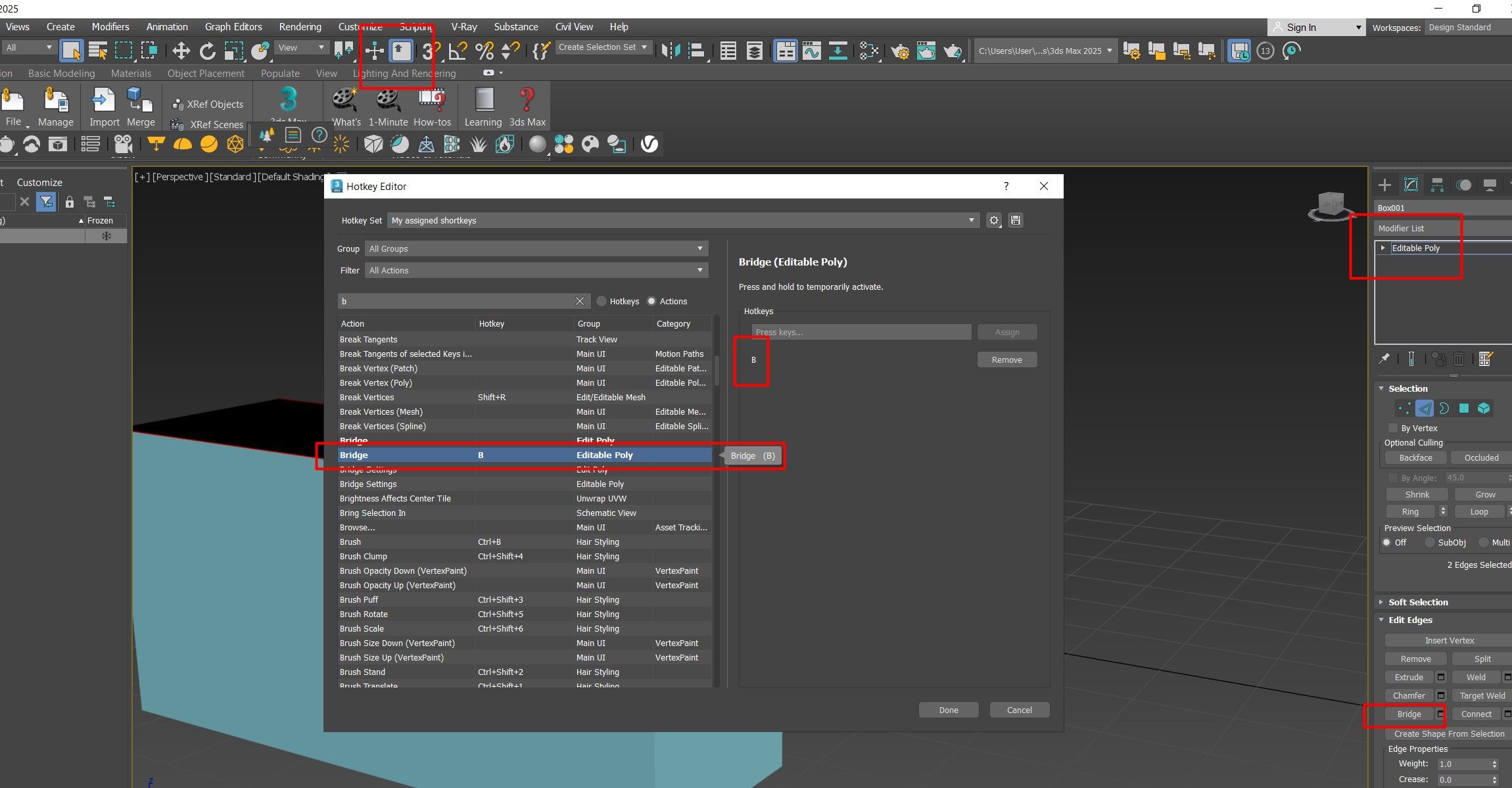Screen dimensions: 1512x788
Task: Toggle the Angle Snap icon
Action: [458, 51]
